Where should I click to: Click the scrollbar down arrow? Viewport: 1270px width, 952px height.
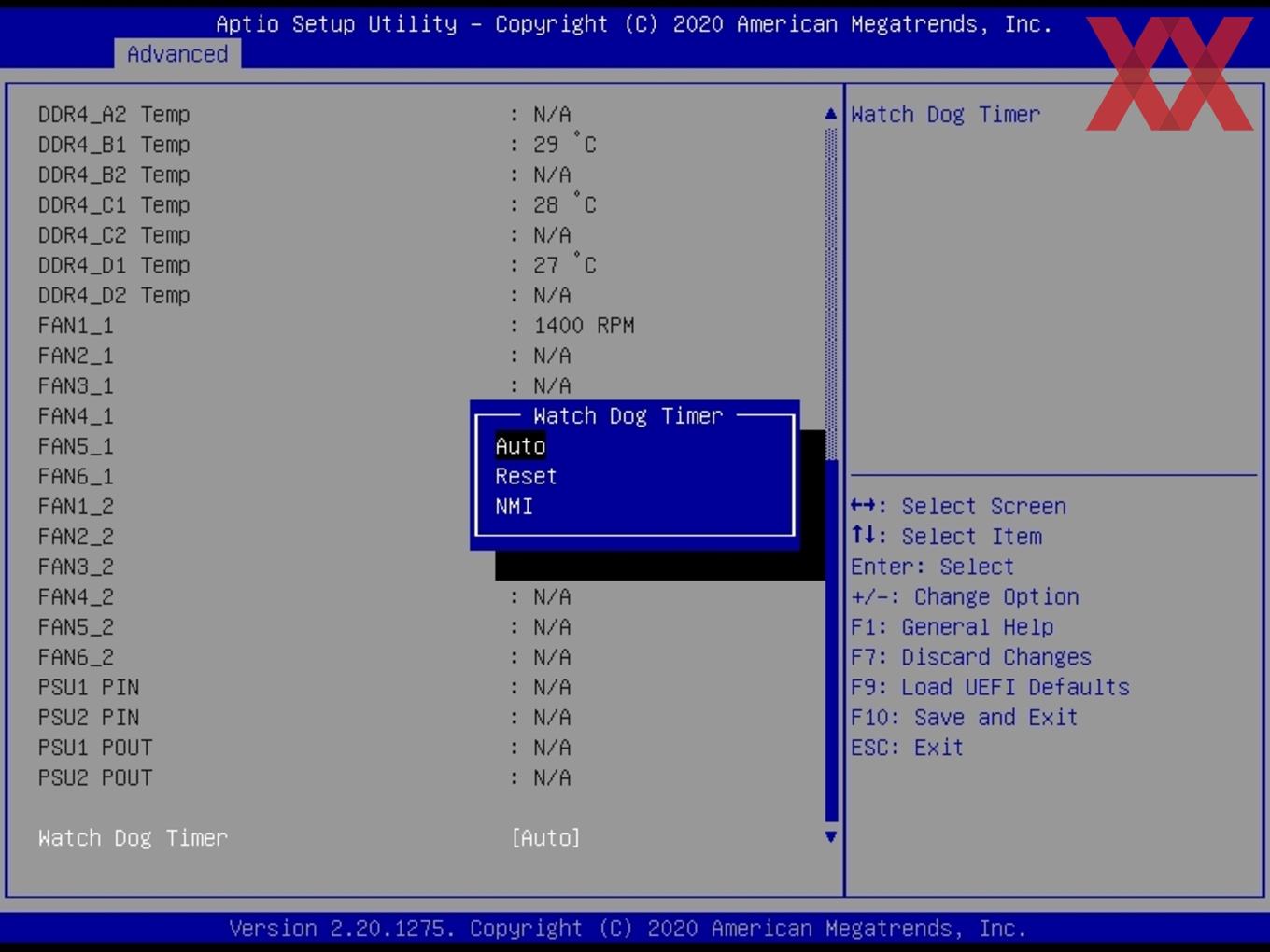pyautogui.click(x=831, y=837)
